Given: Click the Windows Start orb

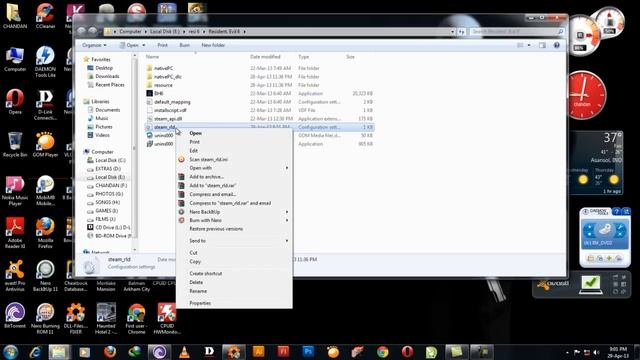Looking at the screenshot, I should tap(10, 351).
